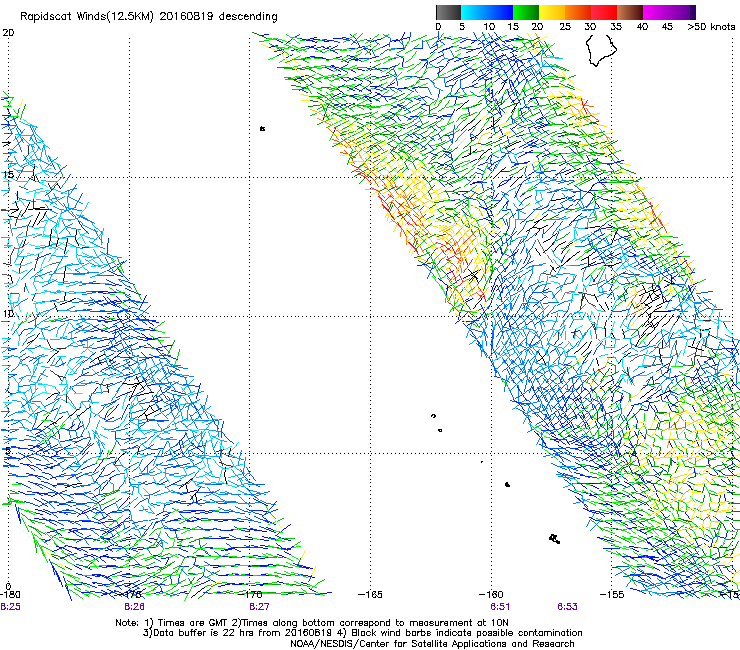Click the cyan-to-blue 5-15 knots legend gradient
740x650 pixels.
pyautogui.click(x=487, y=12)
